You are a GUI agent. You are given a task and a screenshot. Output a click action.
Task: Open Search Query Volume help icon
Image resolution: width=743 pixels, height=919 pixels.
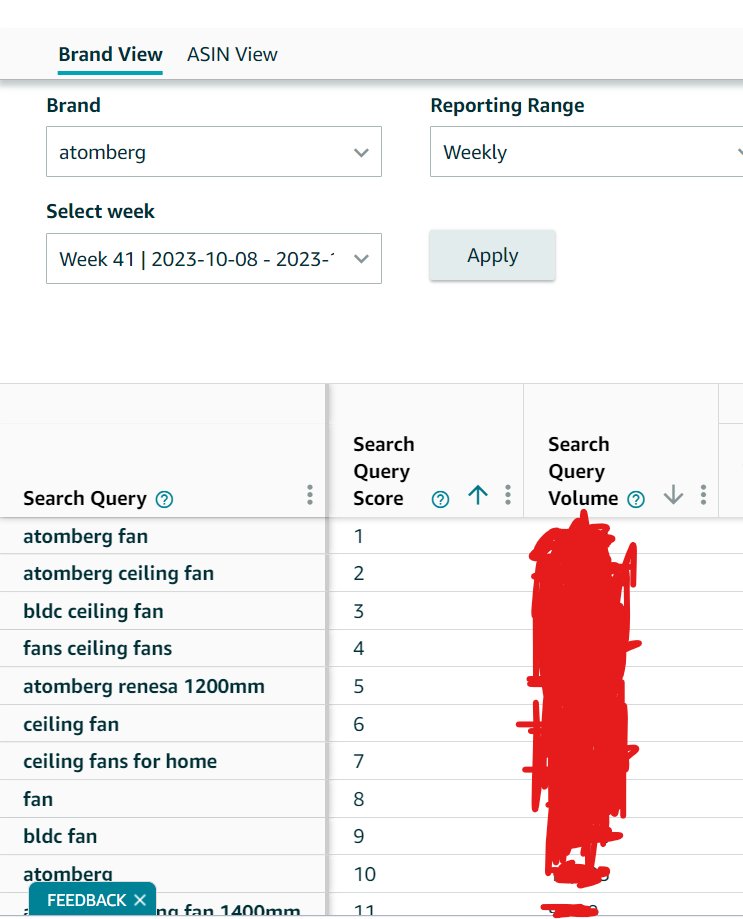point(636,499)
